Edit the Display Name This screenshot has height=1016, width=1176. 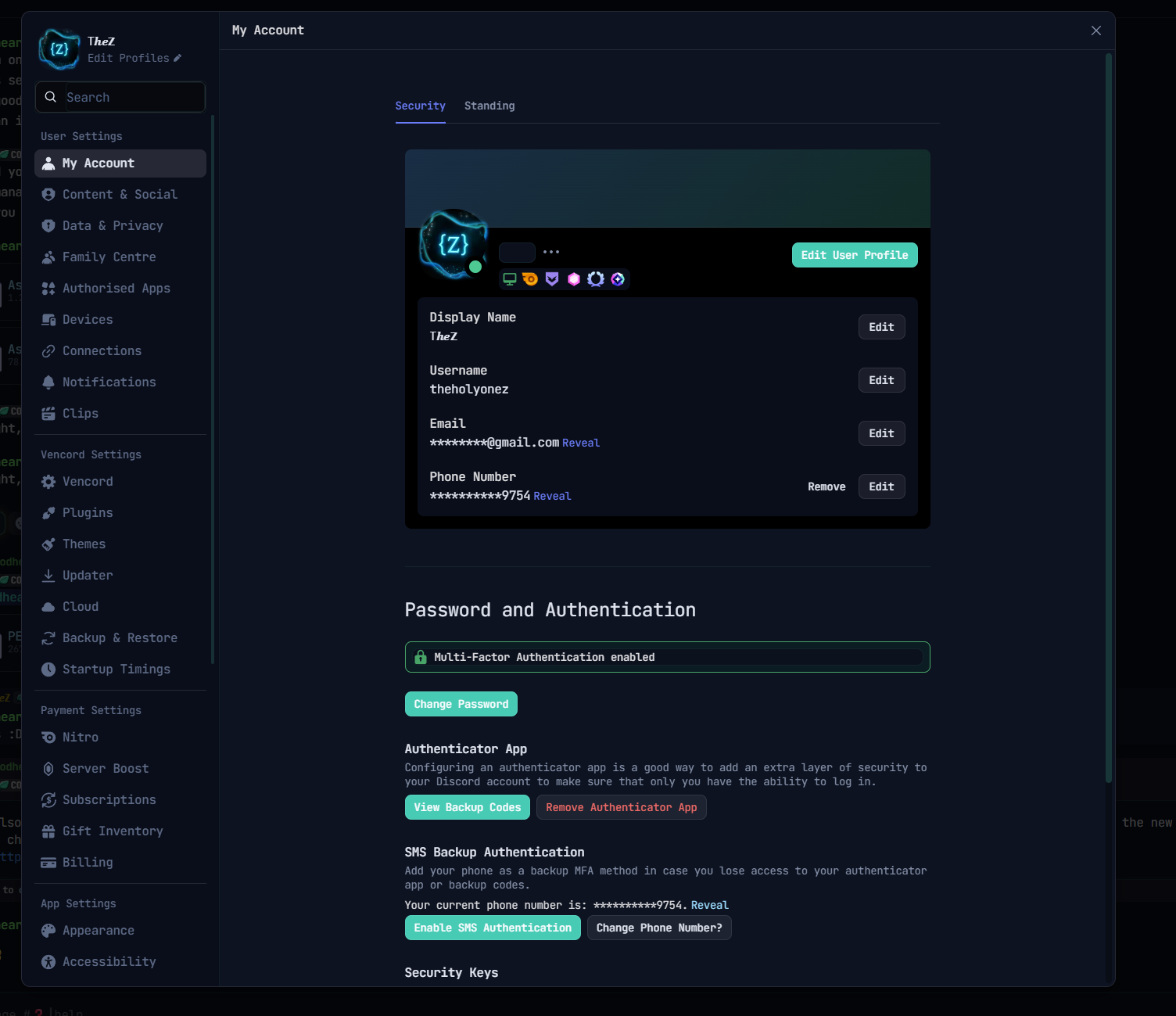881,327
